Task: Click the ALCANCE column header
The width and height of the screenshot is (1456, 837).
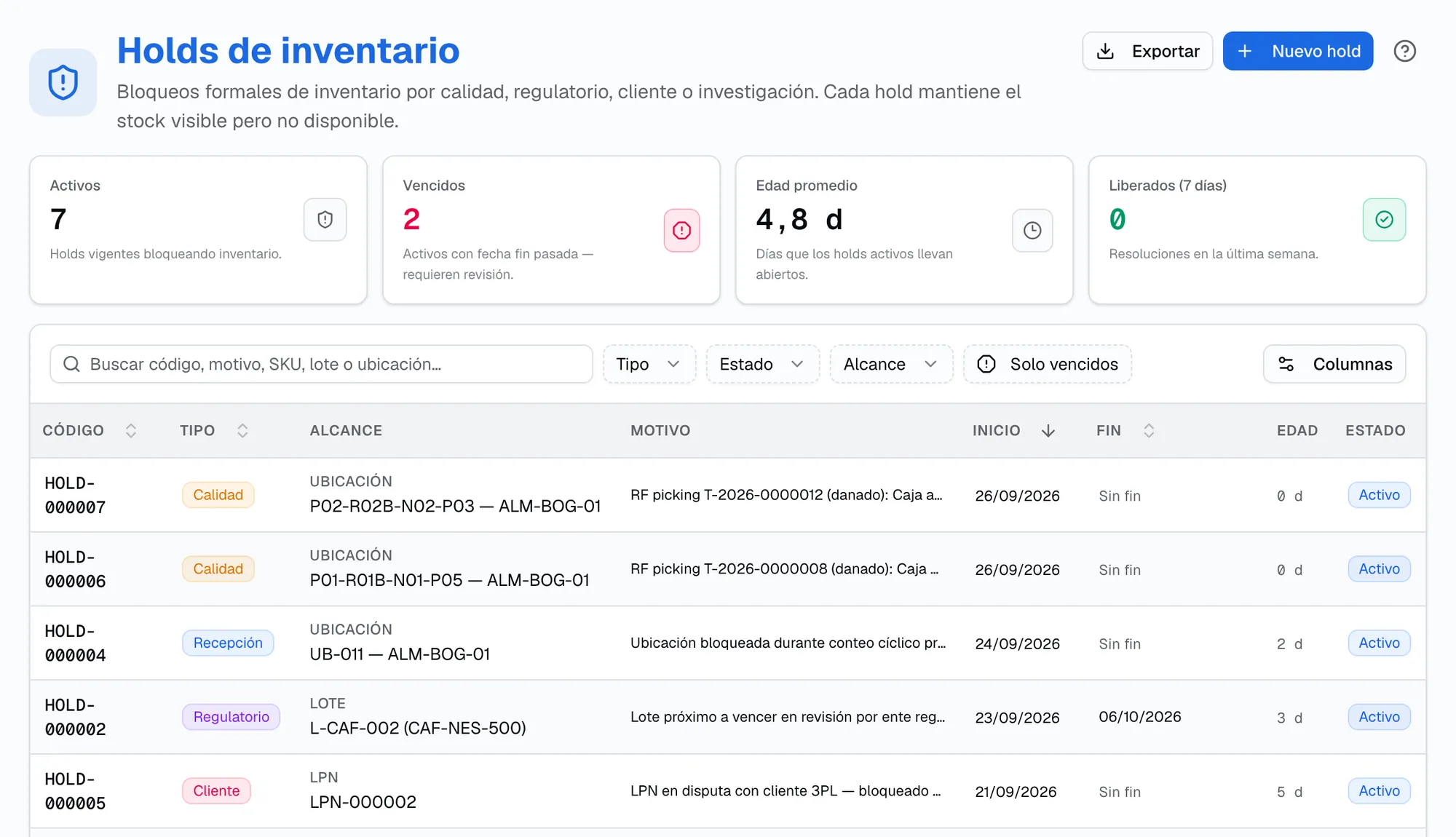Action: 346,430
